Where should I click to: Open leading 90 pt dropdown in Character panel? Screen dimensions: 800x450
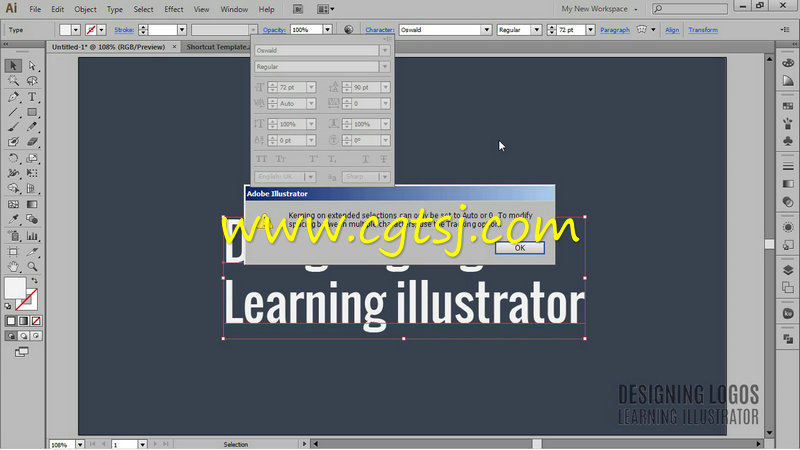385,87
